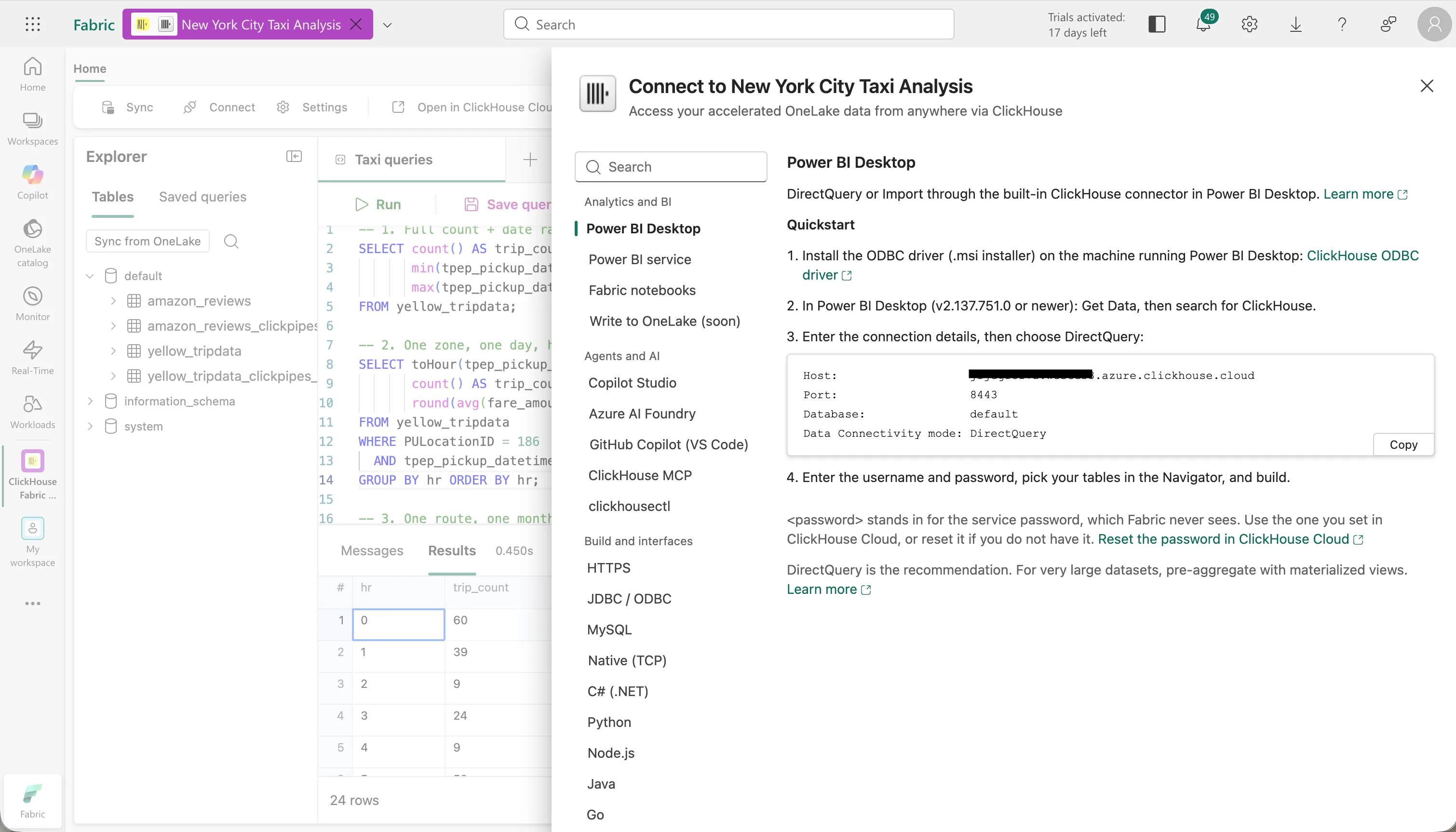
Task: Go to Home in left sidebar
Action: pos(33,74)
